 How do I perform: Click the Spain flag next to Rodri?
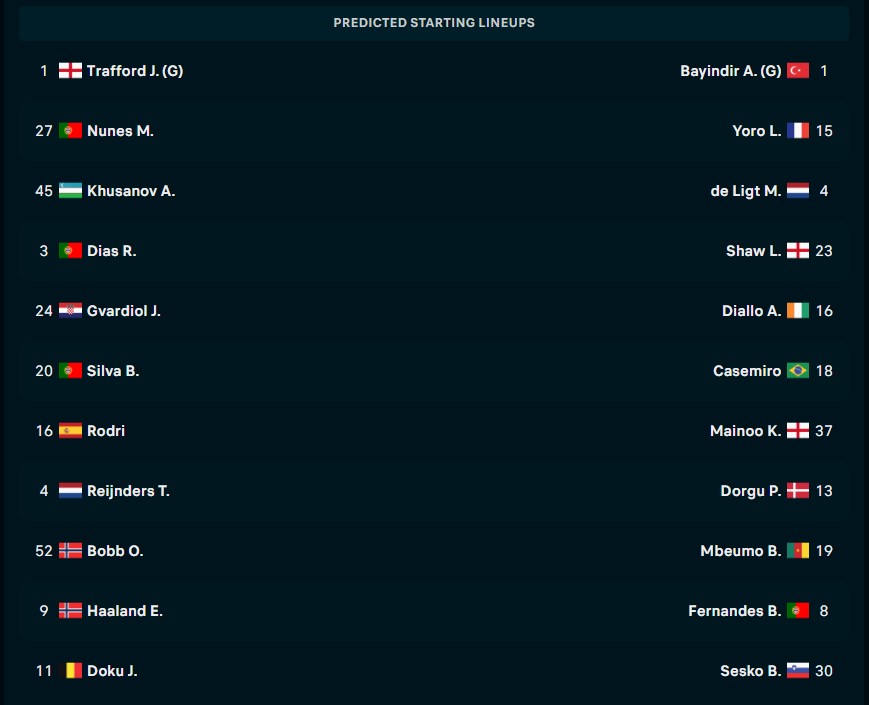click(x=70, y=431)
